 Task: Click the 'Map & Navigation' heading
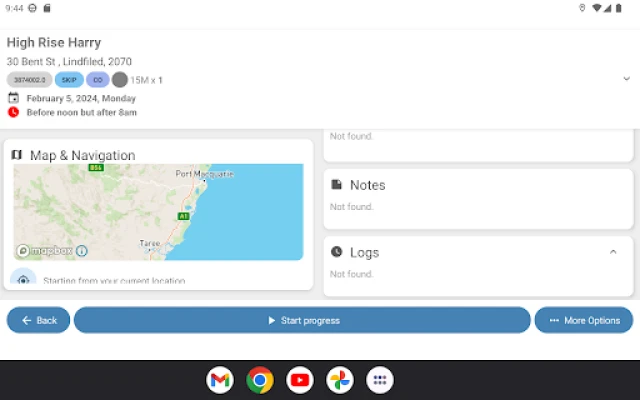83,155
